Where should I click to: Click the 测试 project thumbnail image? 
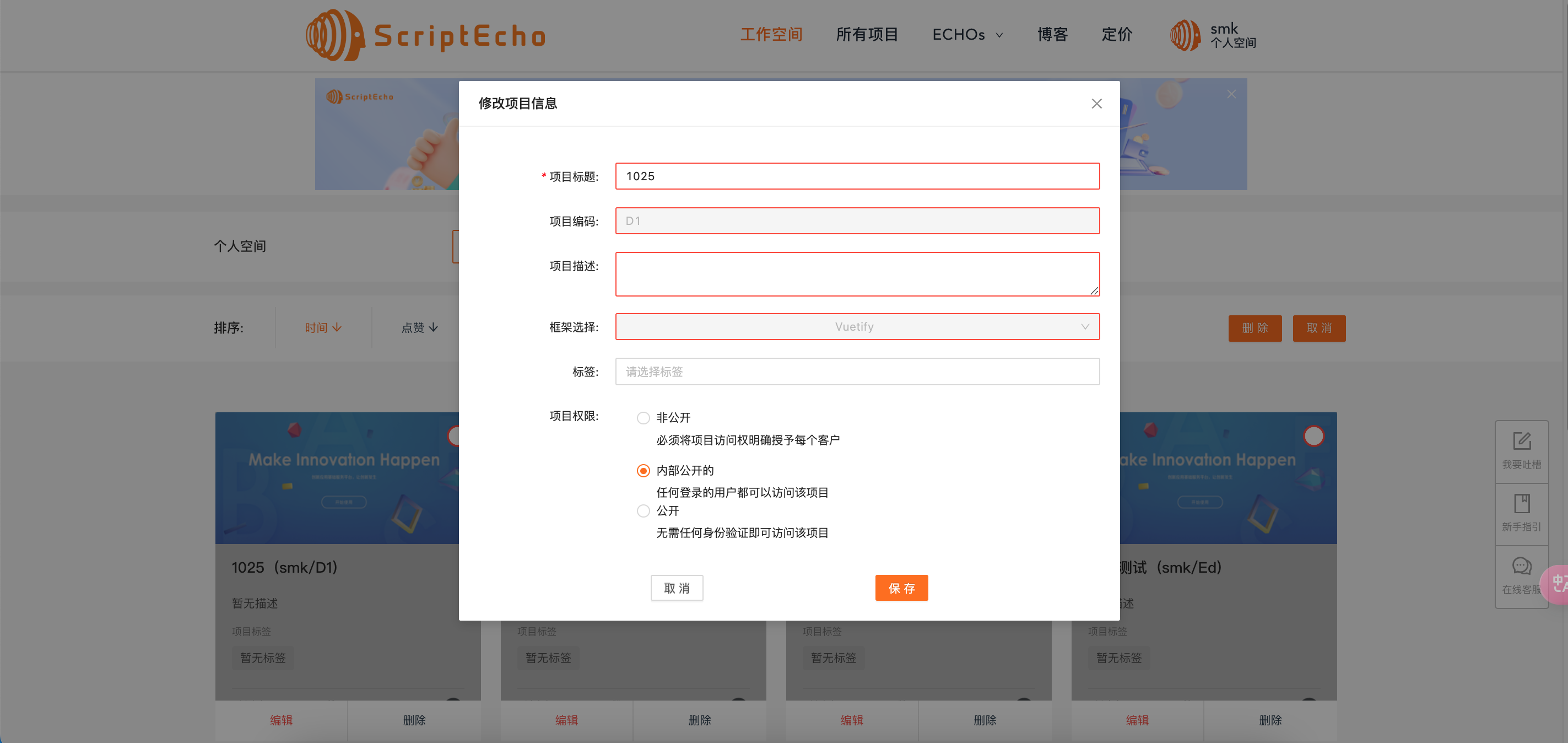point(1228,478)
